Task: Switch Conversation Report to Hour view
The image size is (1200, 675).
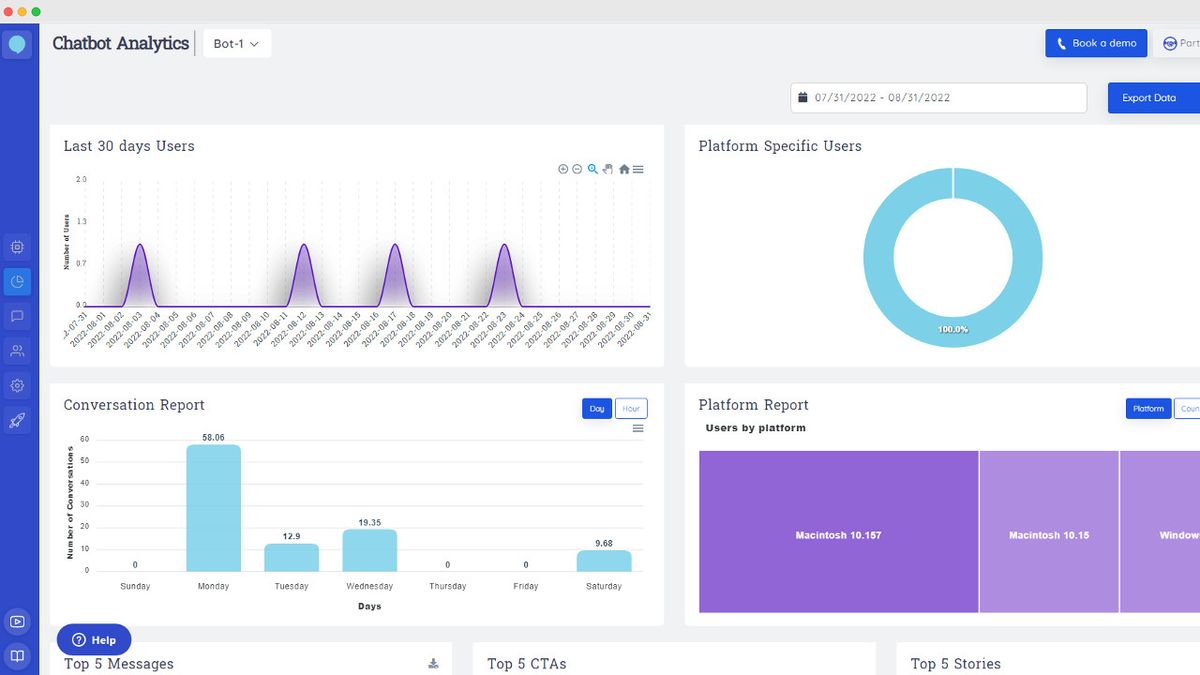Action: pos(631,408)
